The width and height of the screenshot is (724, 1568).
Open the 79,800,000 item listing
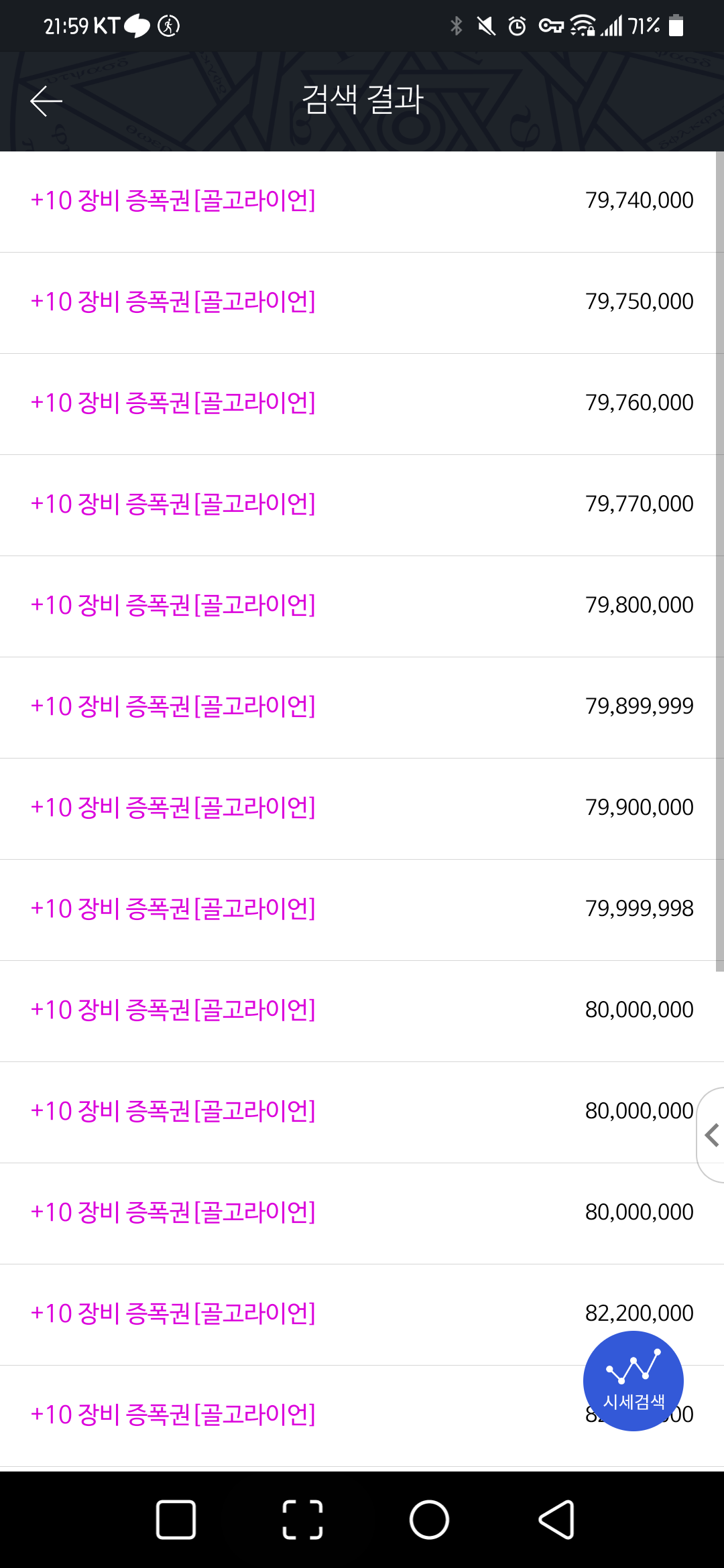coord(362,606)
